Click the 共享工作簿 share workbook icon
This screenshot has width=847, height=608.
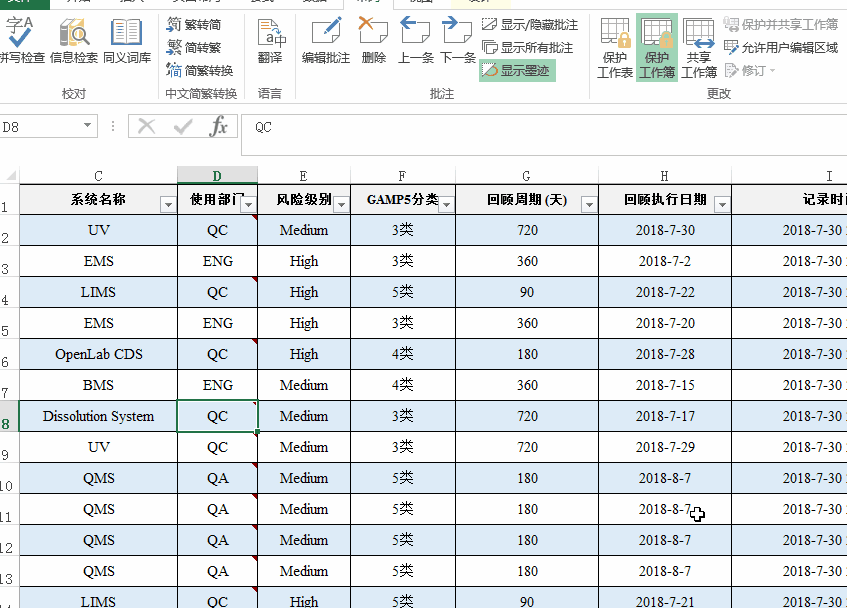700,45
